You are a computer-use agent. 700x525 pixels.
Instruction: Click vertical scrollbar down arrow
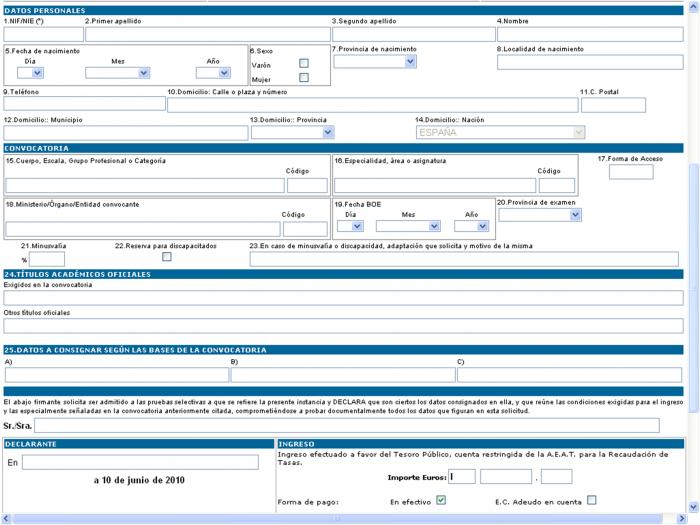pyautogui.click(x=694, y=507)
